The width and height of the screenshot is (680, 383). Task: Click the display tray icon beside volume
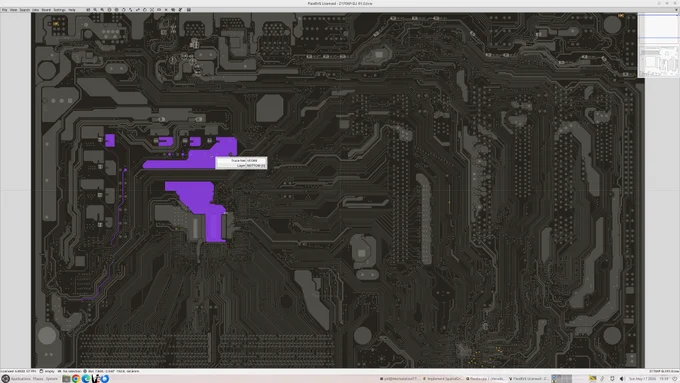612,379
